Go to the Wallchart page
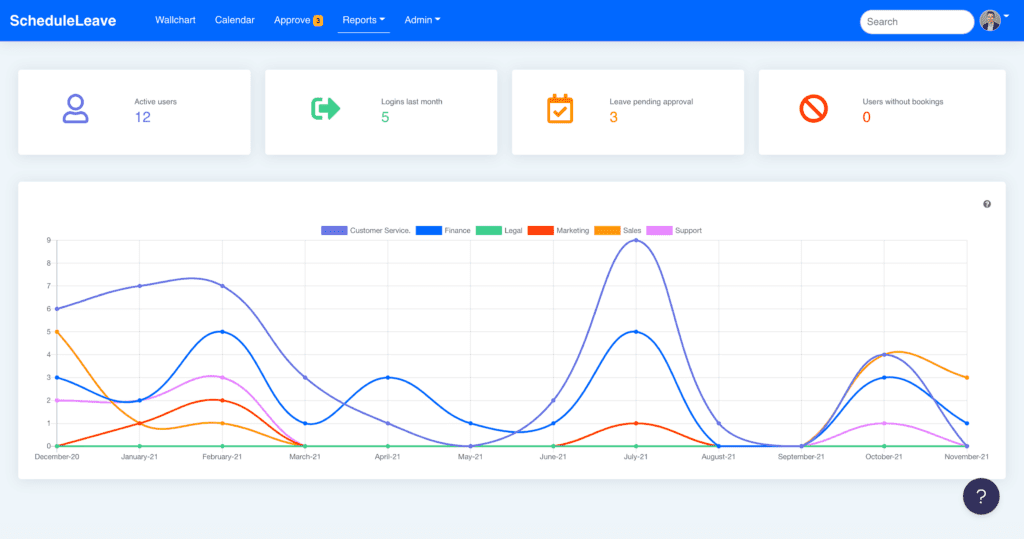This screenshot has height=539, width=1024. click(x=175, y=20)
